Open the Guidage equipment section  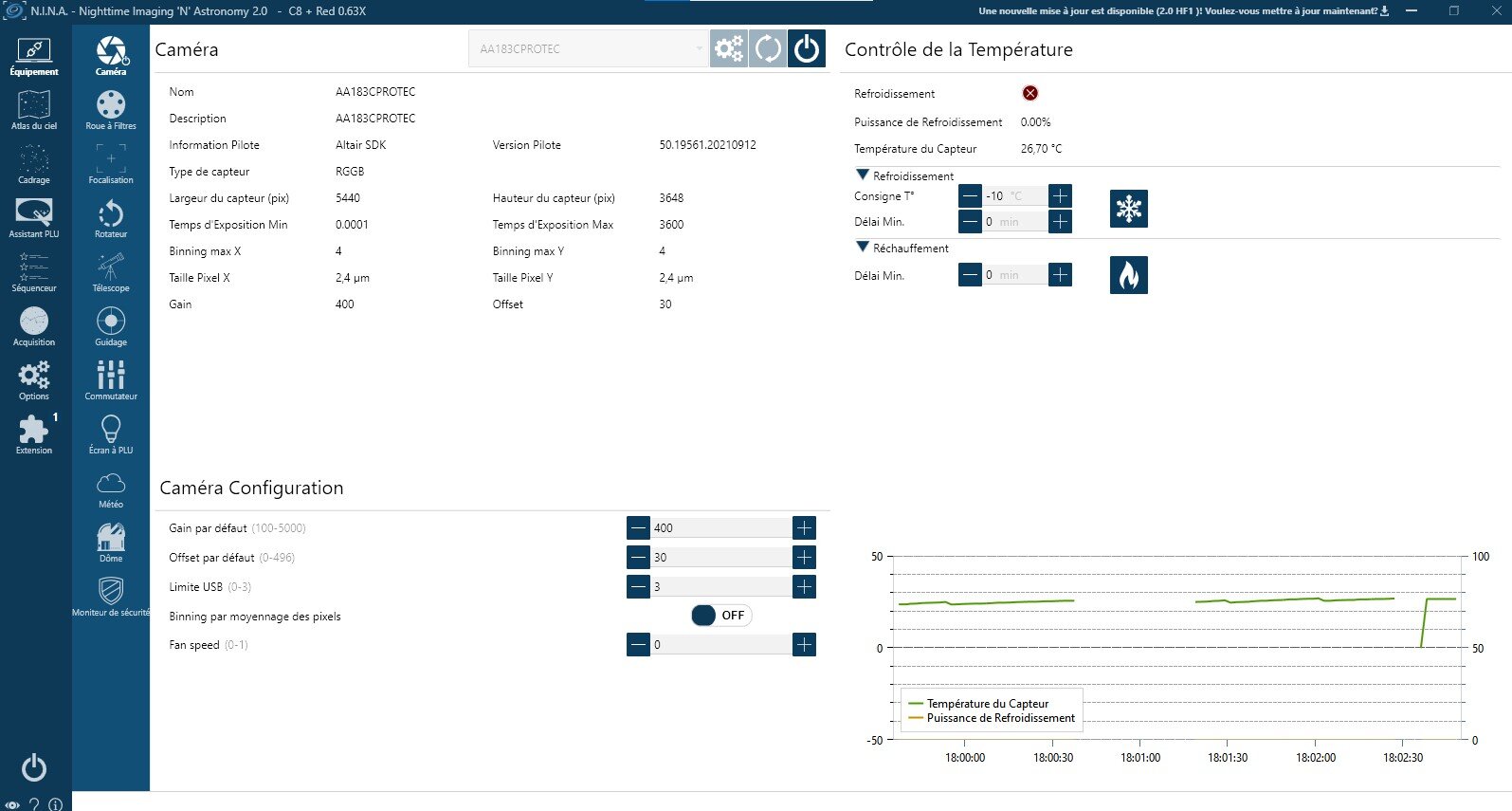tap(111, 326)
